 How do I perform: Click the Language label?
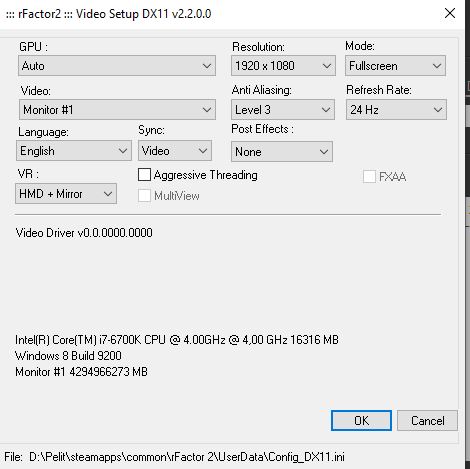(x=43, y=132)
